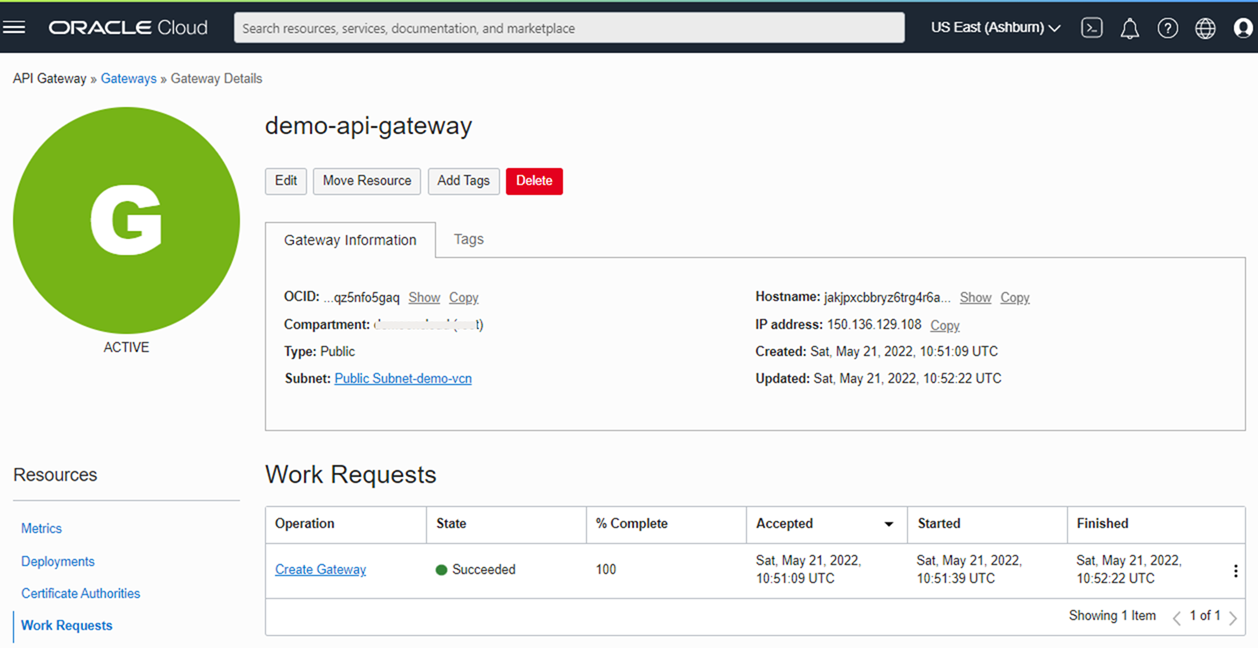Open Deployments in Resources list

coord(58,561)
